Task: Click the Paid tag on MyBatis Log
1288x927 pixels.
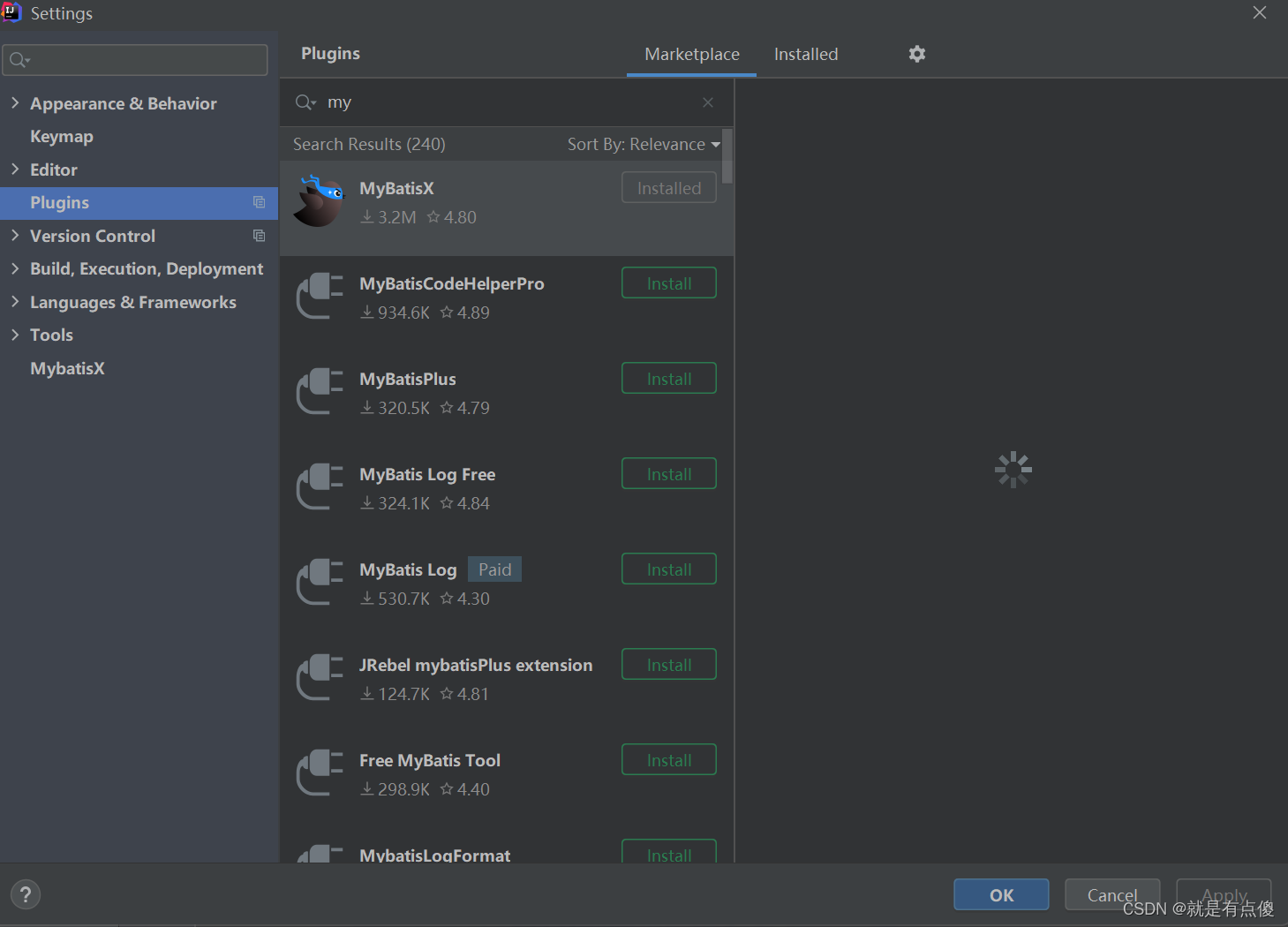Action: 494,569
